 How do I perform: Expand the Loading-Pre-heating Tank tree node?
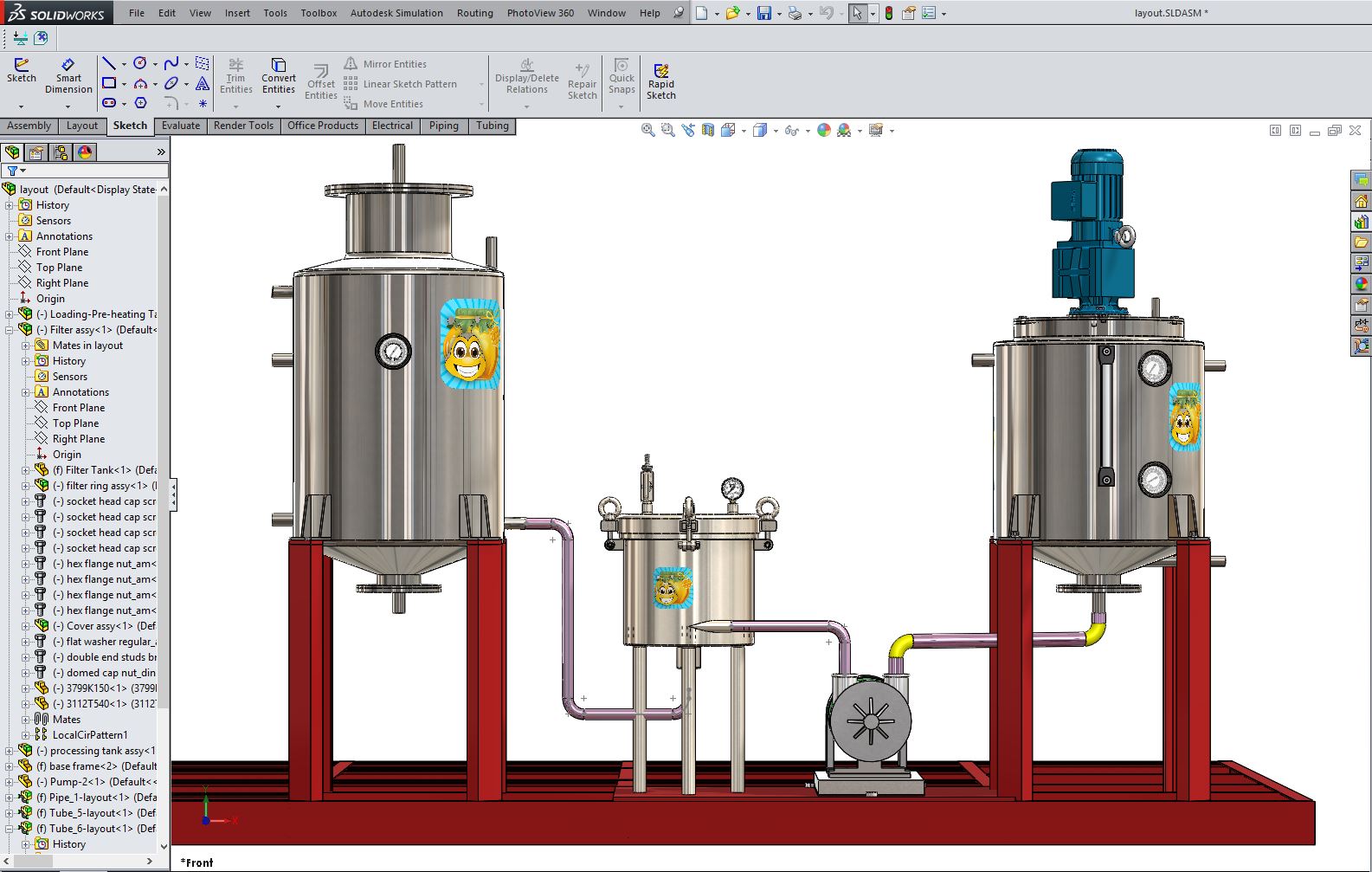coord(10,314)
